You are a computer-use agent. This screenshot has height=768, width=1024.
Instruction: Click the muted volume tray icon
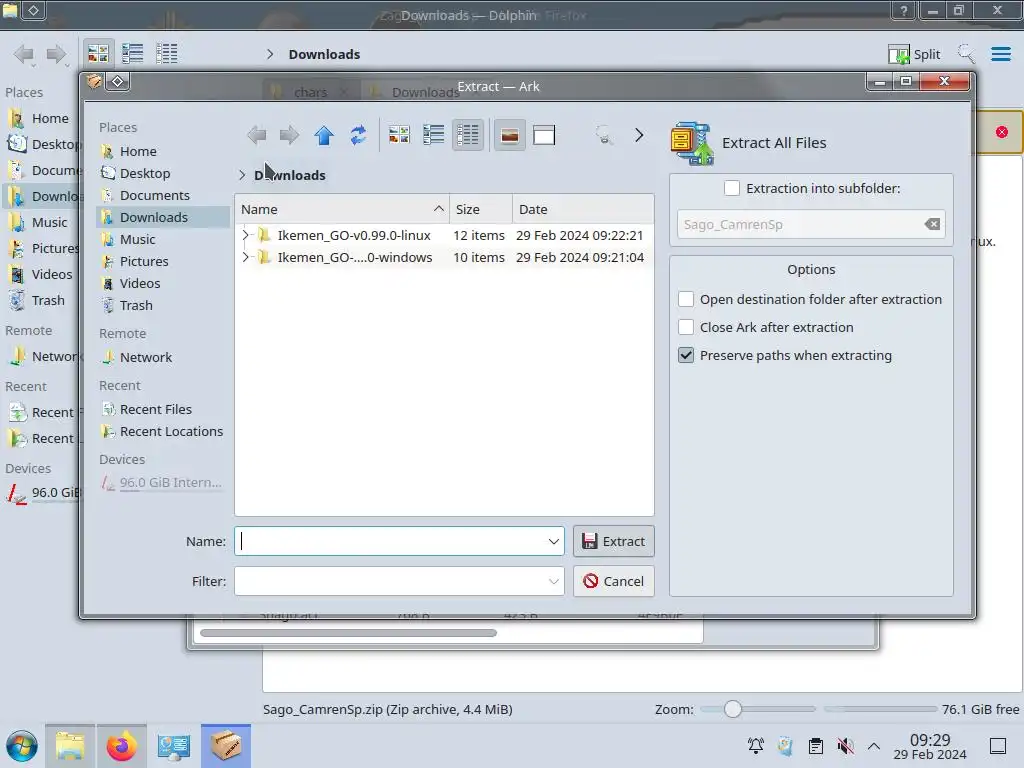845,746
